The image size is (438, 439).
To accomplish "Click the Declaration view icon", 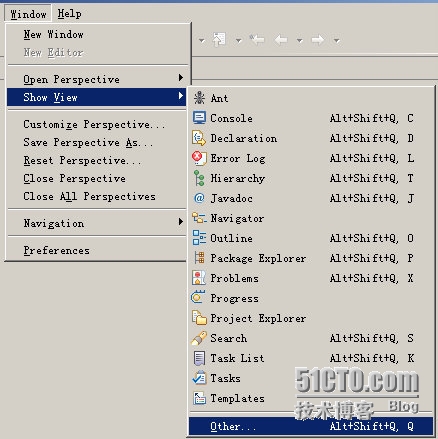I will [199, 138].
